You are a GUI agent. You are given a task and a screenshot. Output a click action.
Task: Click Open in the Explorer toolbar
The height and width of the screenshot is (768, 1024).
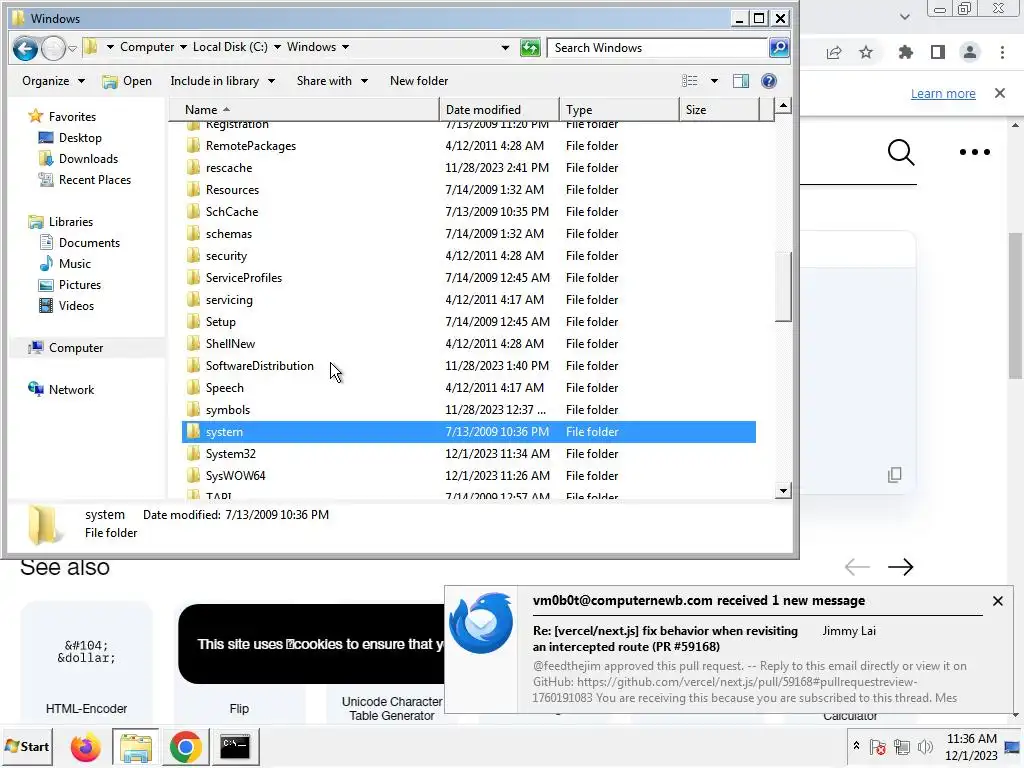(127, 81)
